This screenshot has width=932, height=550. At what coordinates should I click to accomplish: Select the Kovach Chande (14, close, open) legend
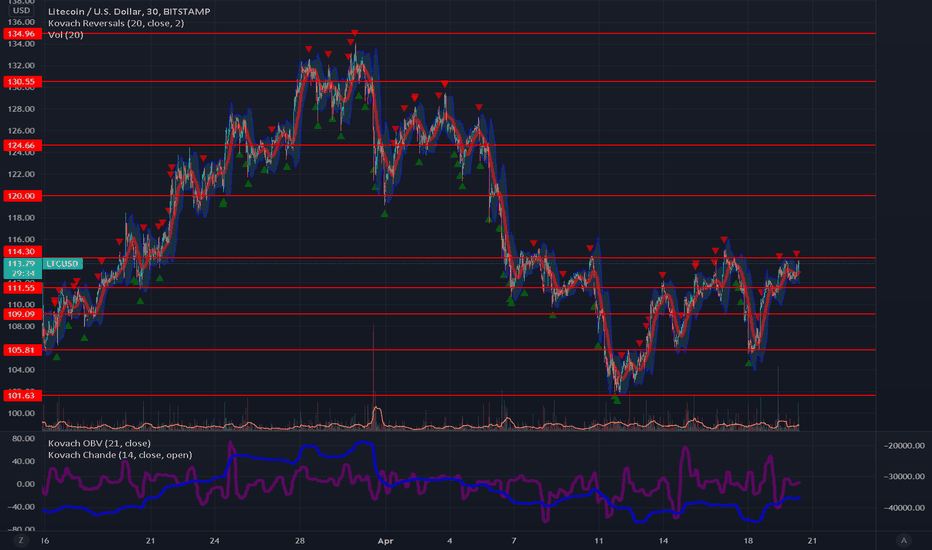[120, 455]
